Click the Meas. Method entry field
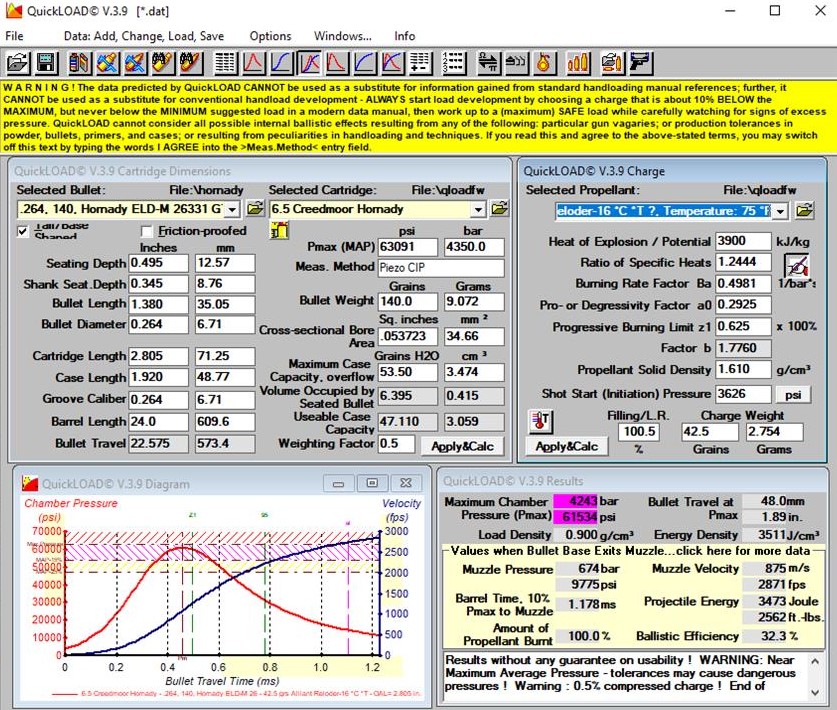This screenshot has height=710, width=837. click(x=441, y=267)
